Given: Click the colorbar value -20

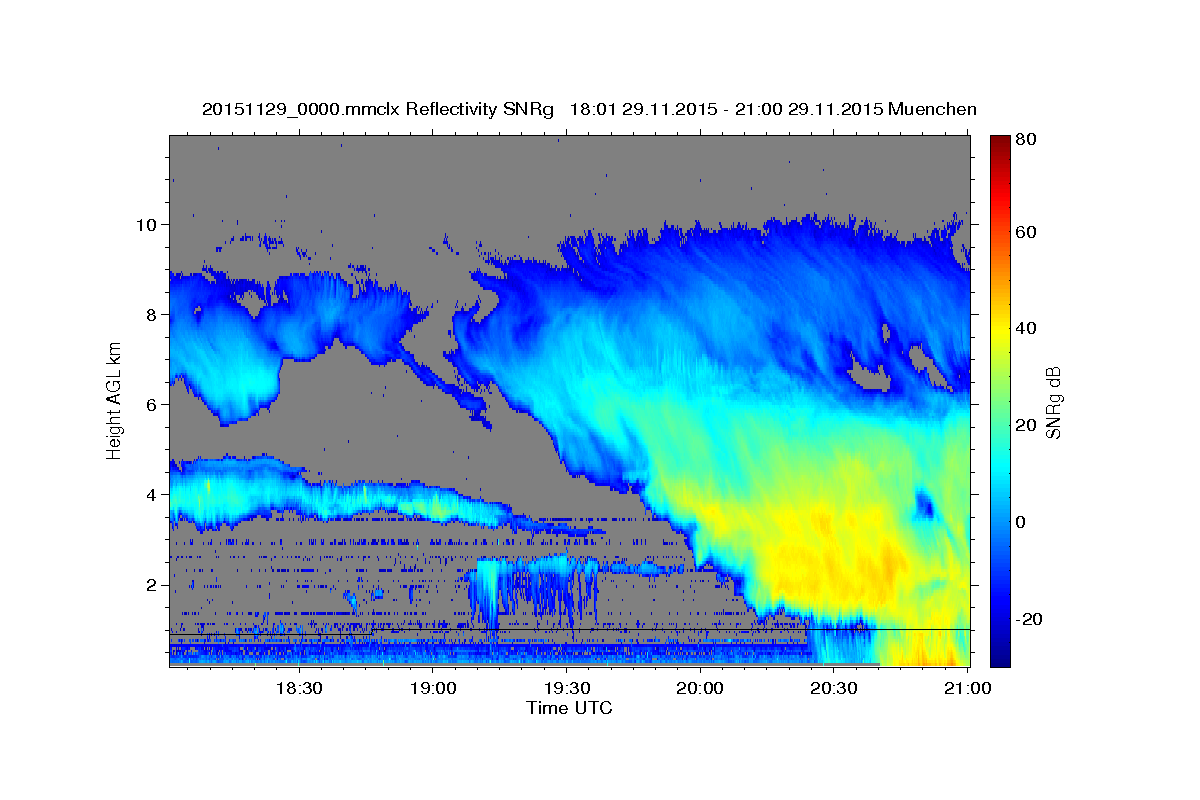Looking at the screenshot, I should point(1027,619).
